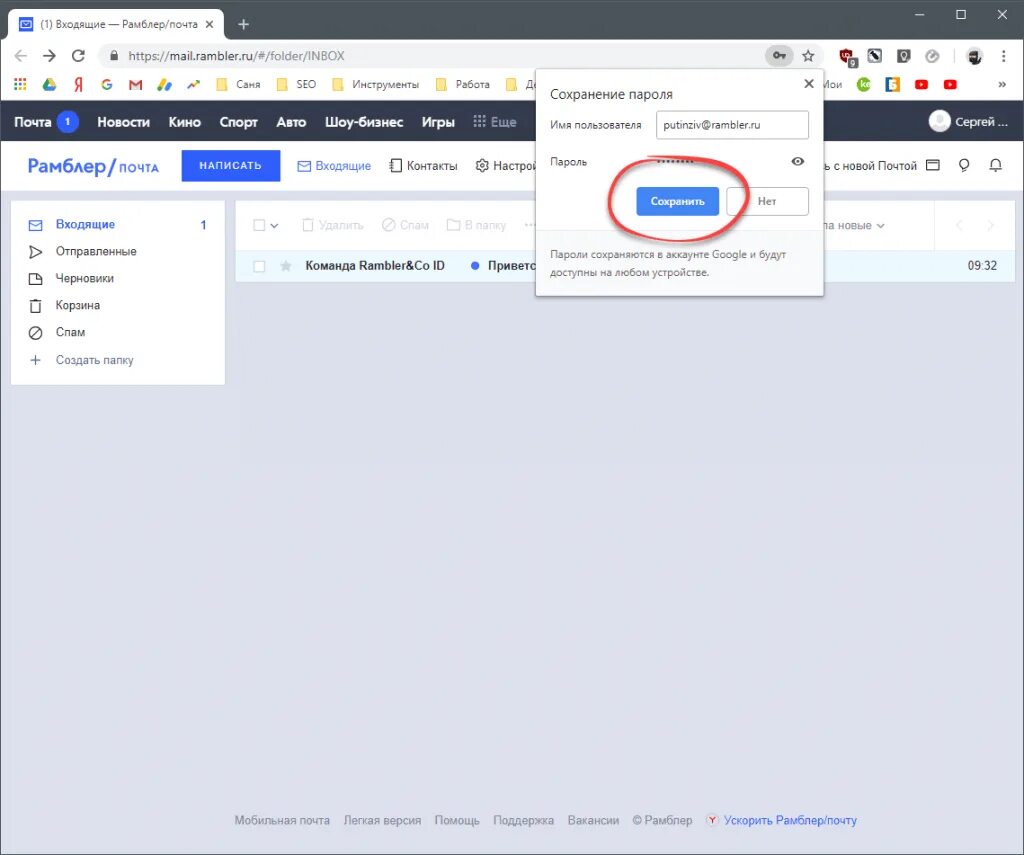The image size is (1024, 855).
Task: Open Входящие in the top toolbar
Action: pos(334,166)
